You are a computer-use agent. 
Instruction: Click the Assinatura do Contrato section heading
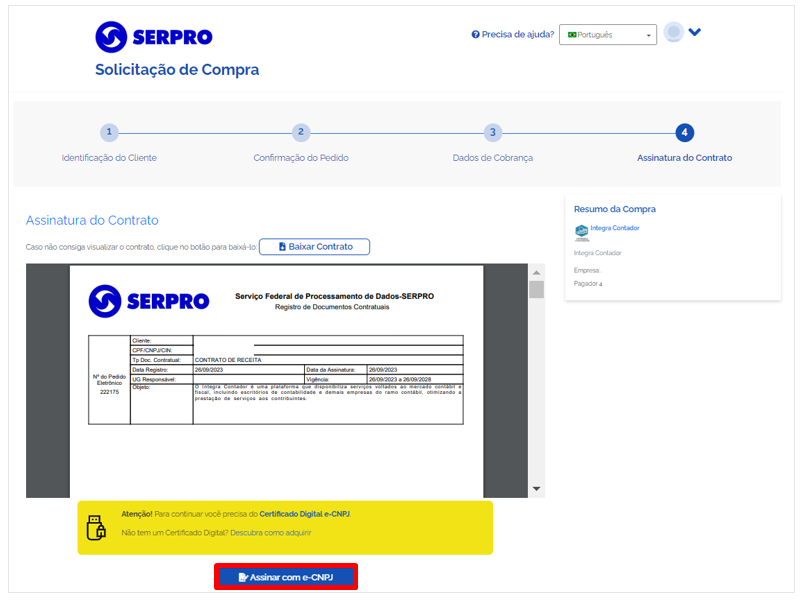[92, 220]
